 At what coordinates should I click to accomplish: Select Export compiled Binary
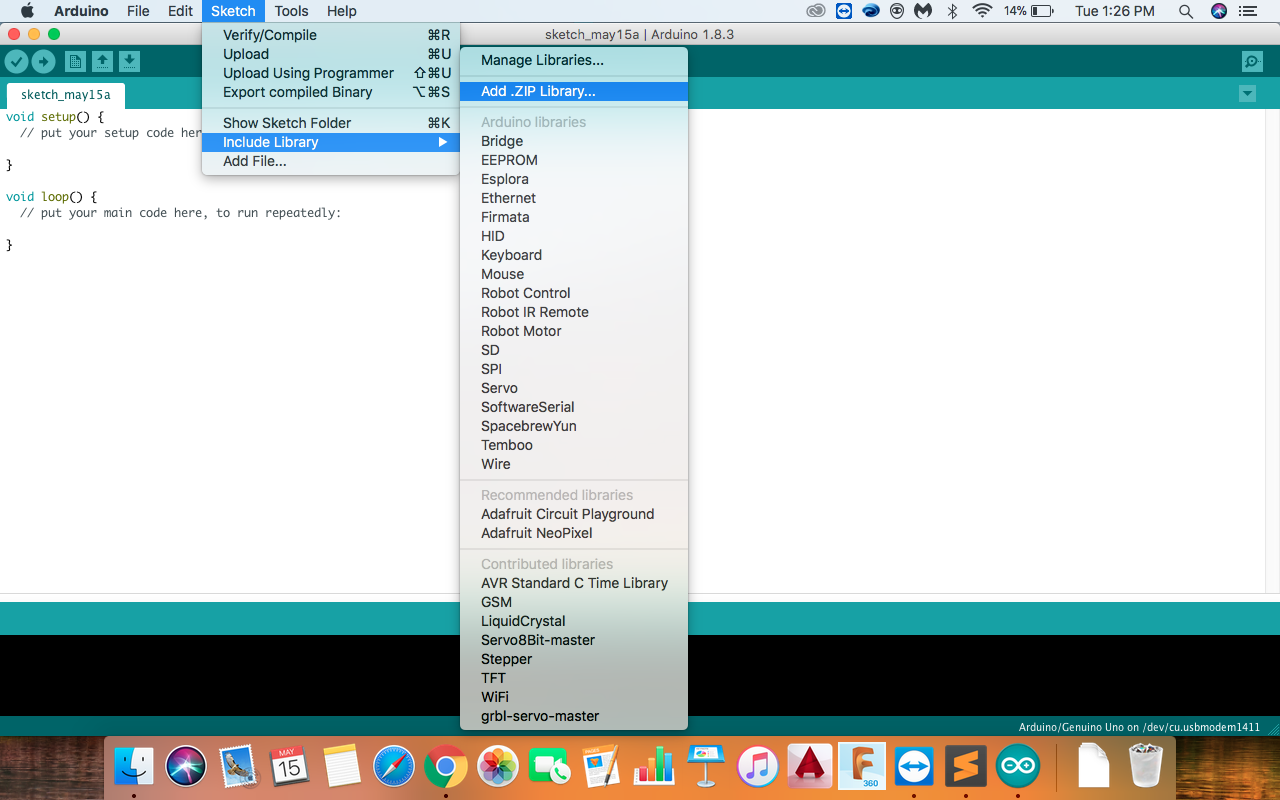coord(331,92)
